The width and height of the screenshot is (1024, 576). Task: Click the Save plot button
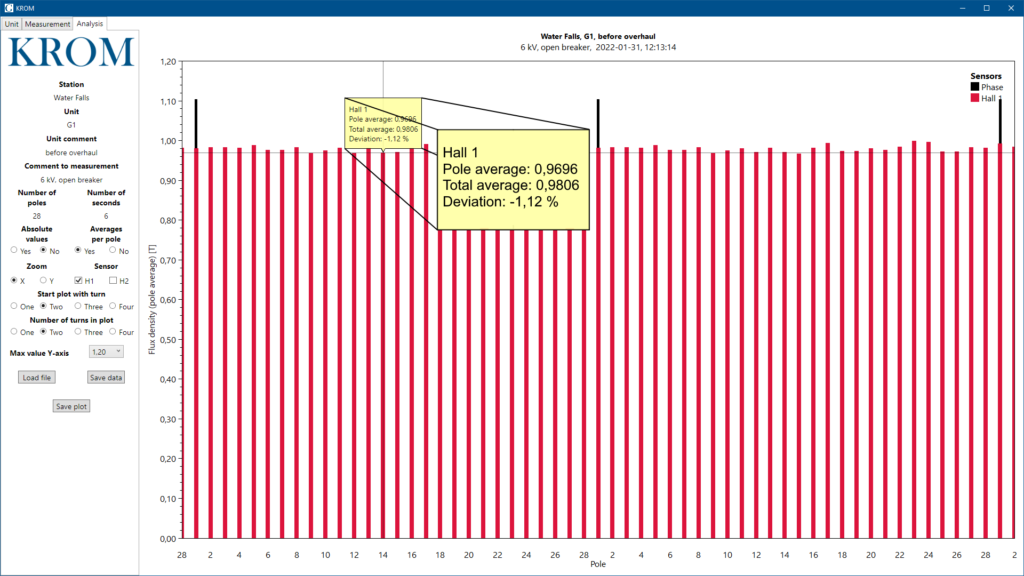coord(71,406)
